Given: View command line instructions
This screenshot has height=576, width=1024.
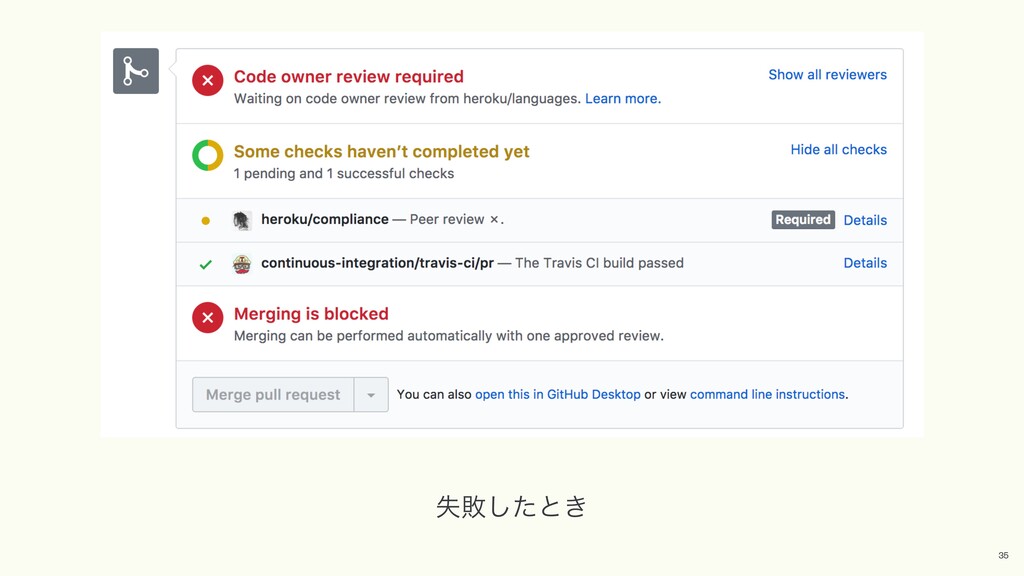Looking at the screenshot, I should [x=767, y=395].
